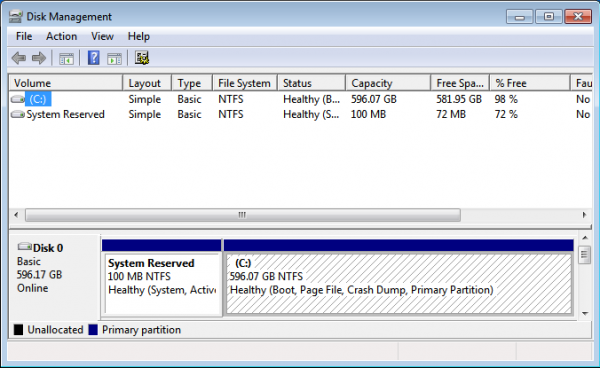Select the (C:) volume row
The height and width of the screenshot is (368, 600).
(301, 99)
